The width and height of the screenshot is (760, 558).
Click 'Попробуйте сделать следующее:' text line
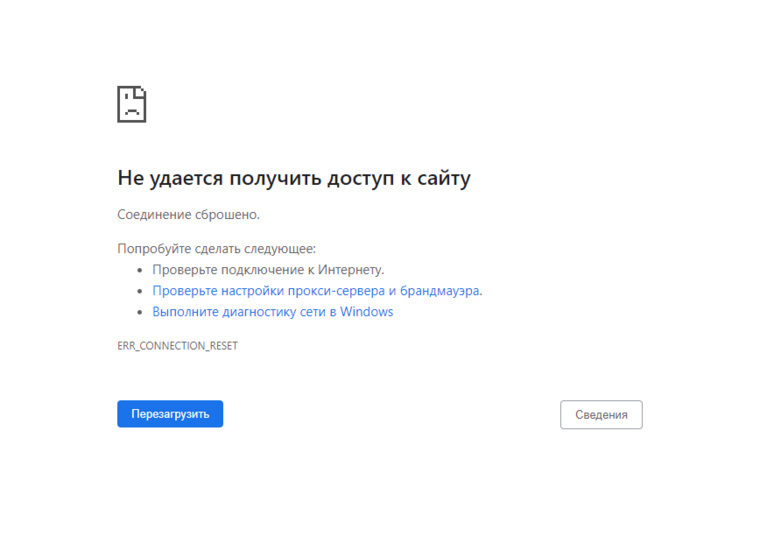pyautogui.click(x=216, y=248)
